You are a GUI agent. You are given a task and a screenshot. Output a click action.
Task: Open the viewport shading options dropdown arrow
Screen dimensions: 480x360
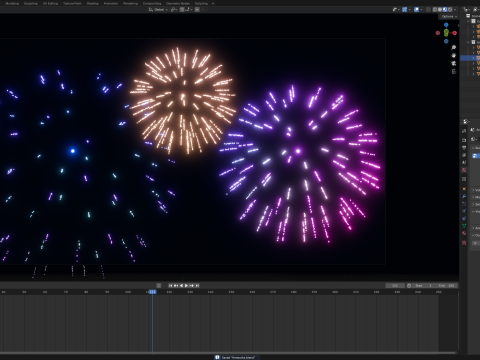click(x=455, y=10)
